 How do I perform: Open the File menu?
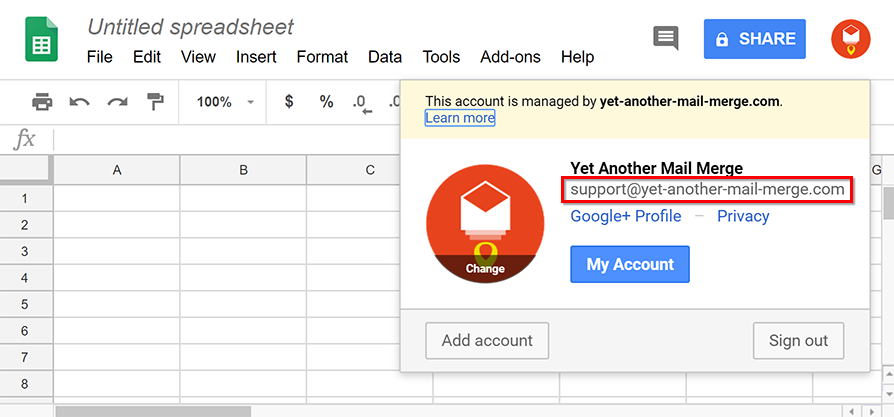tap(99, 57)
